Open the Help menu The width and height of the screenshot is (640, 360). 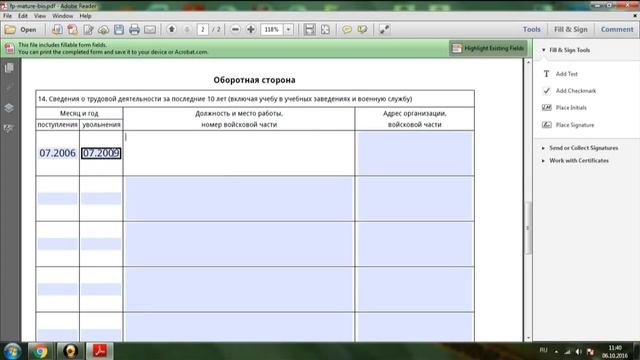click(85, 16)
